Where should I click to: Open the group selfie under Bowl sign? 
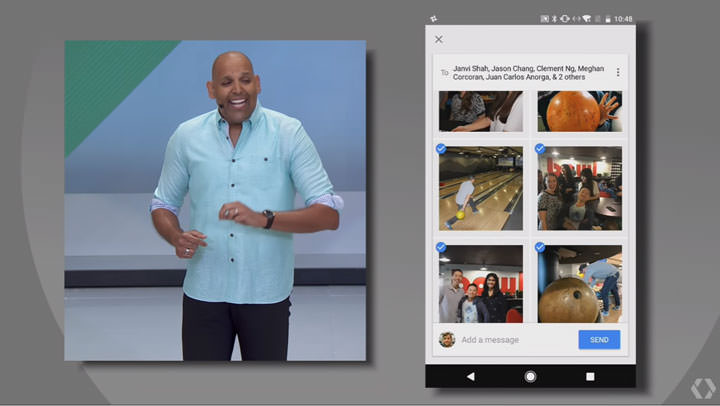point(580,188)
